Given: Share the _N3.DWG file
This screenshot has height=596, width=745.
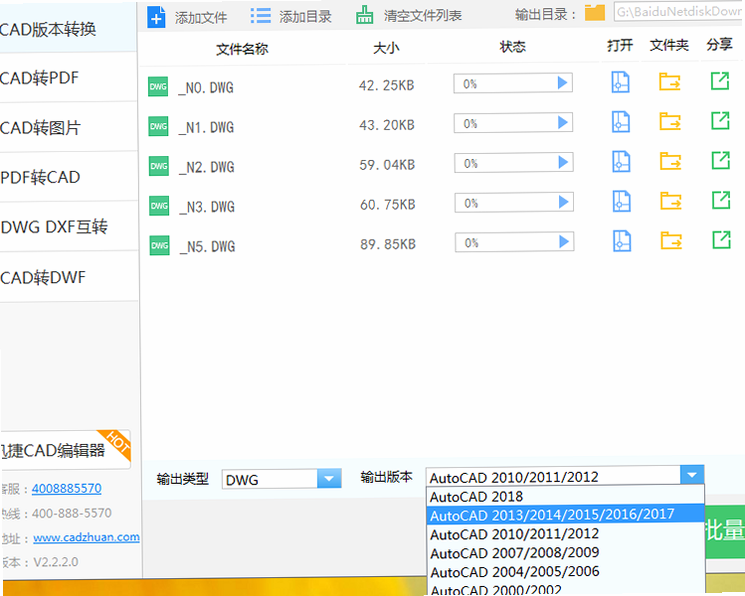Looking at the screenshot, I should point(721,200).
